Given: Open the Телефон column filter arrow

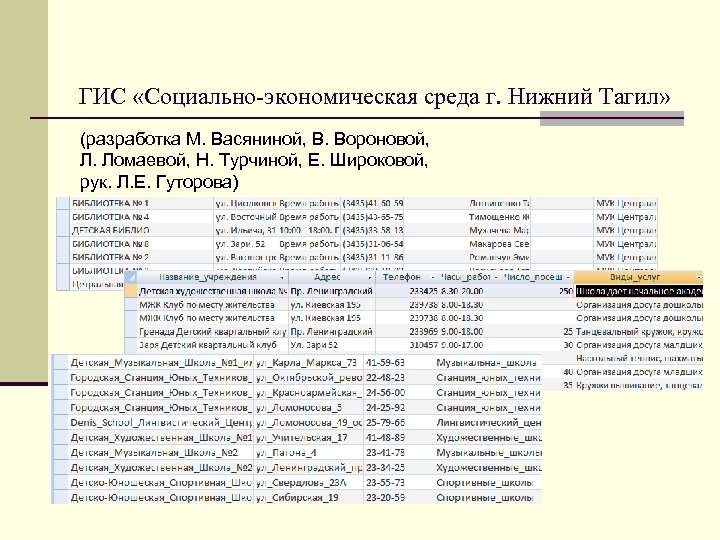Looking at the screenshot, I should (x=433, y=277).
